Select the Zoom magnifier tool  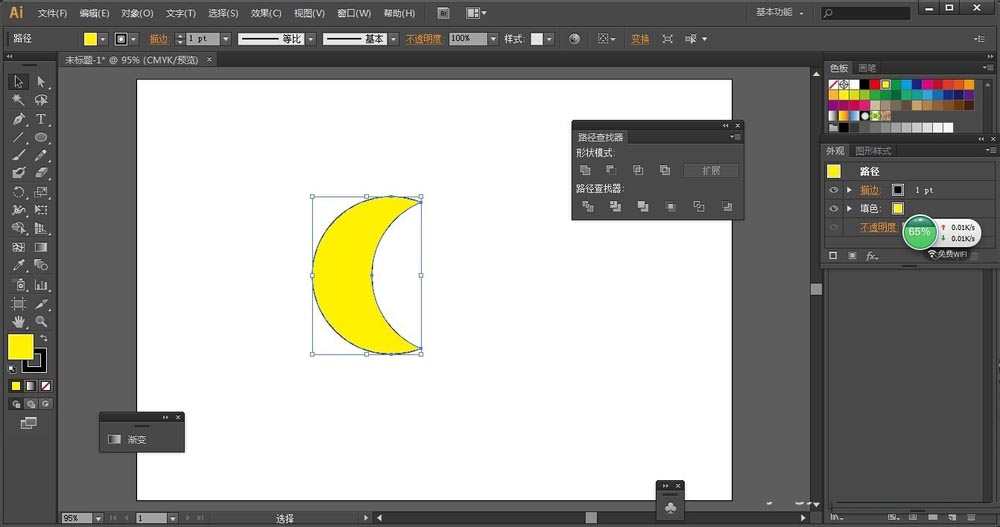click(41, 322)
